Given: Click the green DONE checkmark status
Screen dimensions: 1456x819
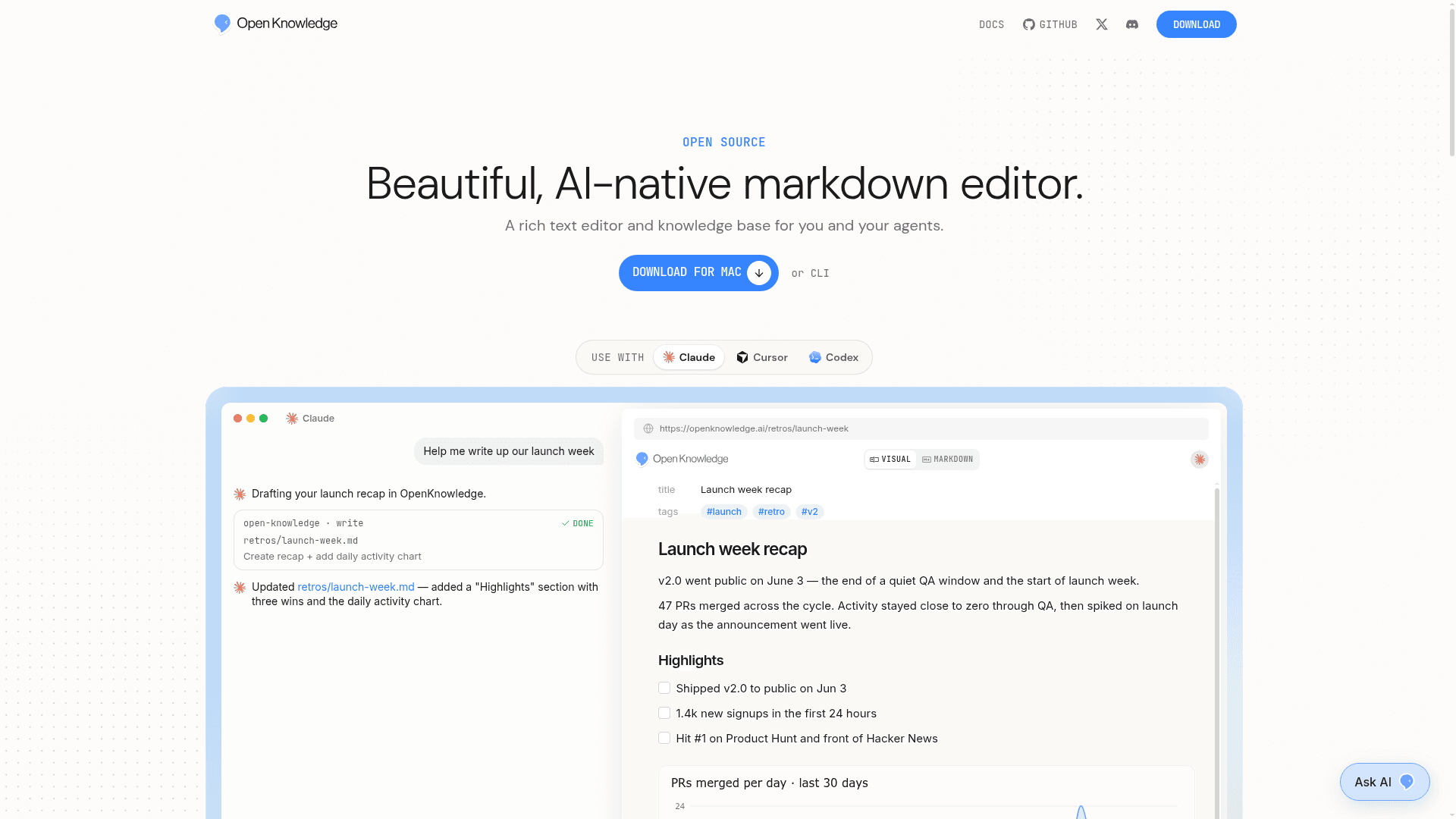Looking at the screenshot, I should (x=577, y=523).
